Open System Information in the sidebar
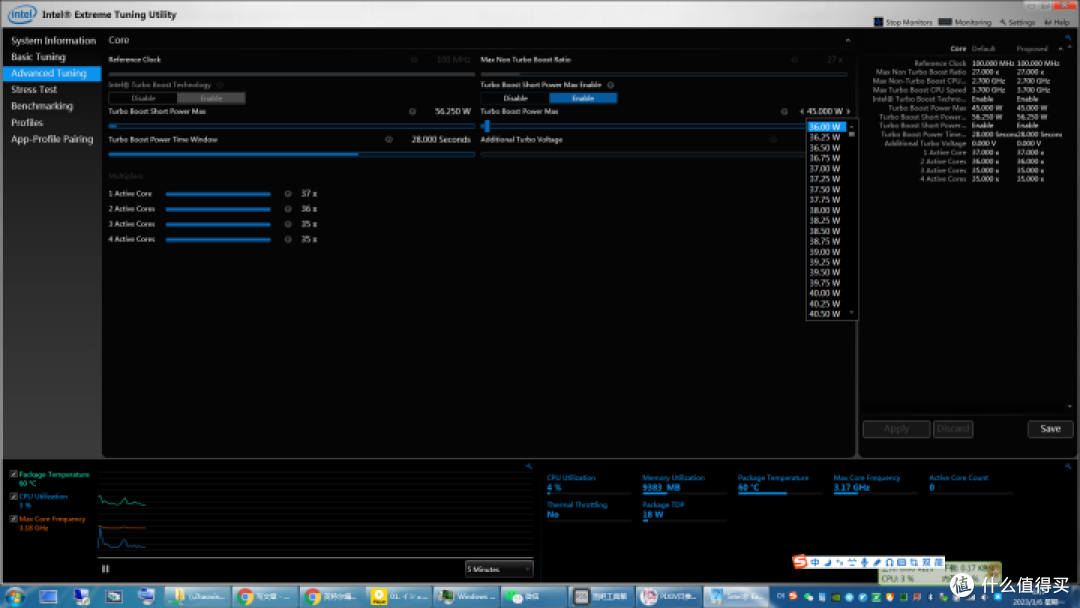This screenshot has height=608, width=1080. pos(53,41)
